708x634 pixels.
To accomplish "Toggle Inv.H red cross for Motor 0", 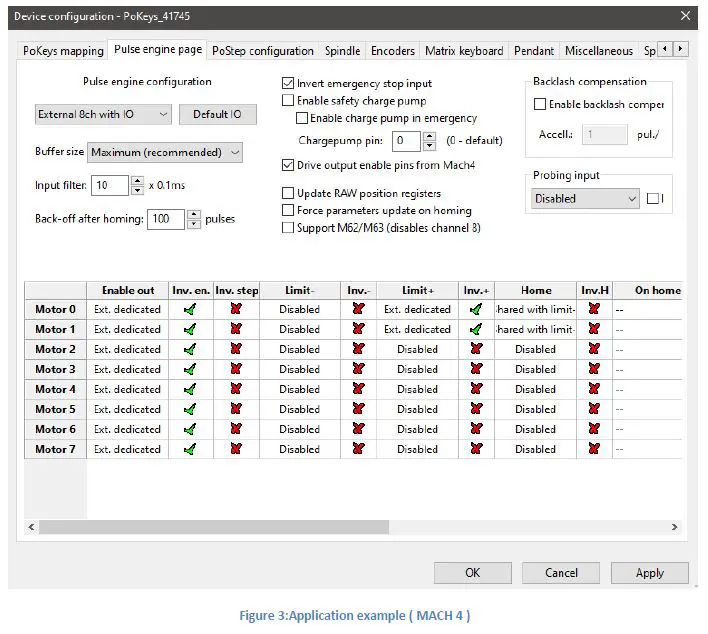I will pyautogui.click(x=594, y=309).
